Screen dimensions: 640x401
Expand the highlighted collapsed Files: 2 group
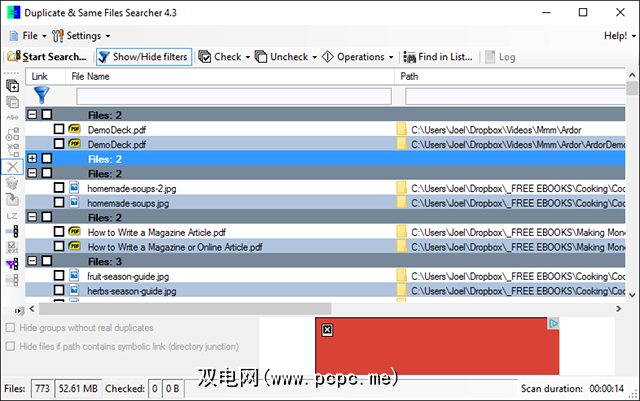coord(32,158)
